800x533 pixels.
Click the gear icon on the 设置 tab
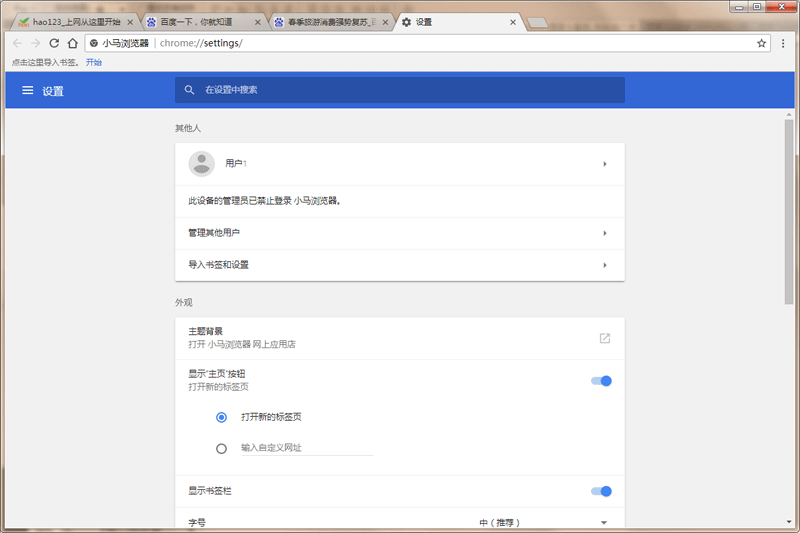pyautogui.click(x=406, y=22)
